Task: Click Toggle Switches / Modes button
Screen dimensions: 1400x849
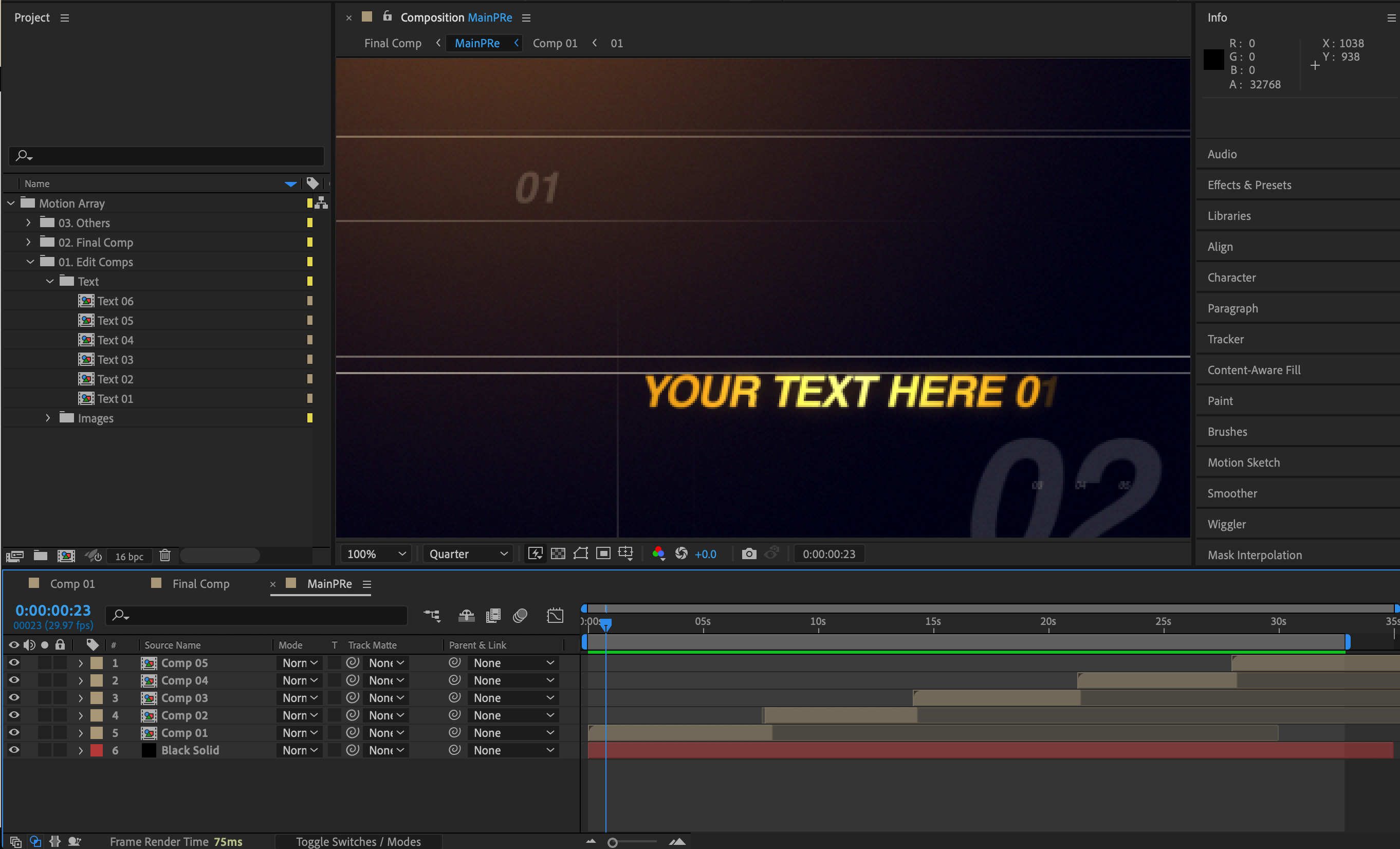Action: click(358, 842)
